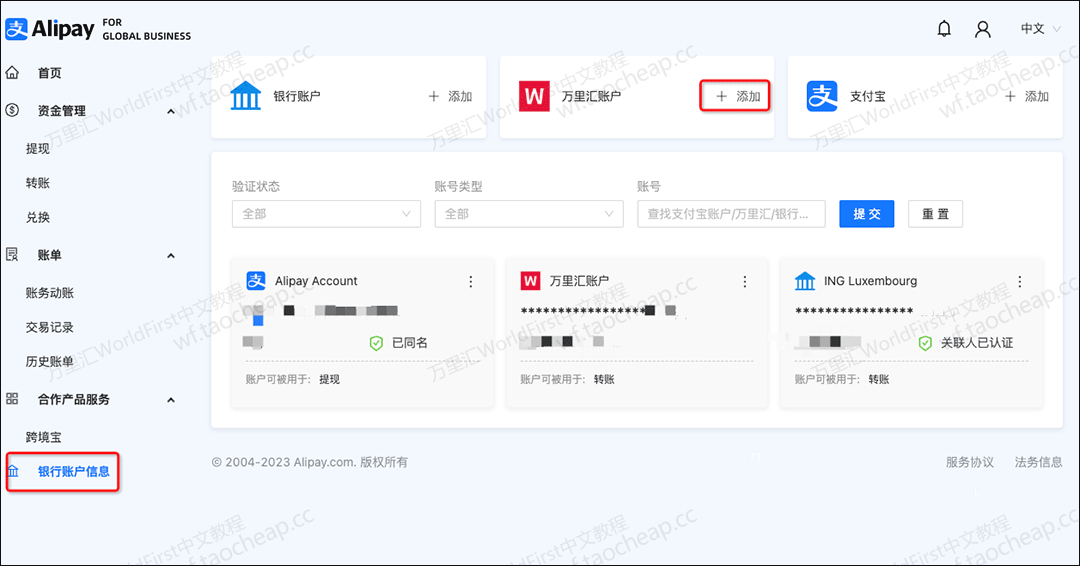Click the 关联人已认证 status text
Image resolution: width=1080 pixels, height=566 pixels.
(977, 343)
